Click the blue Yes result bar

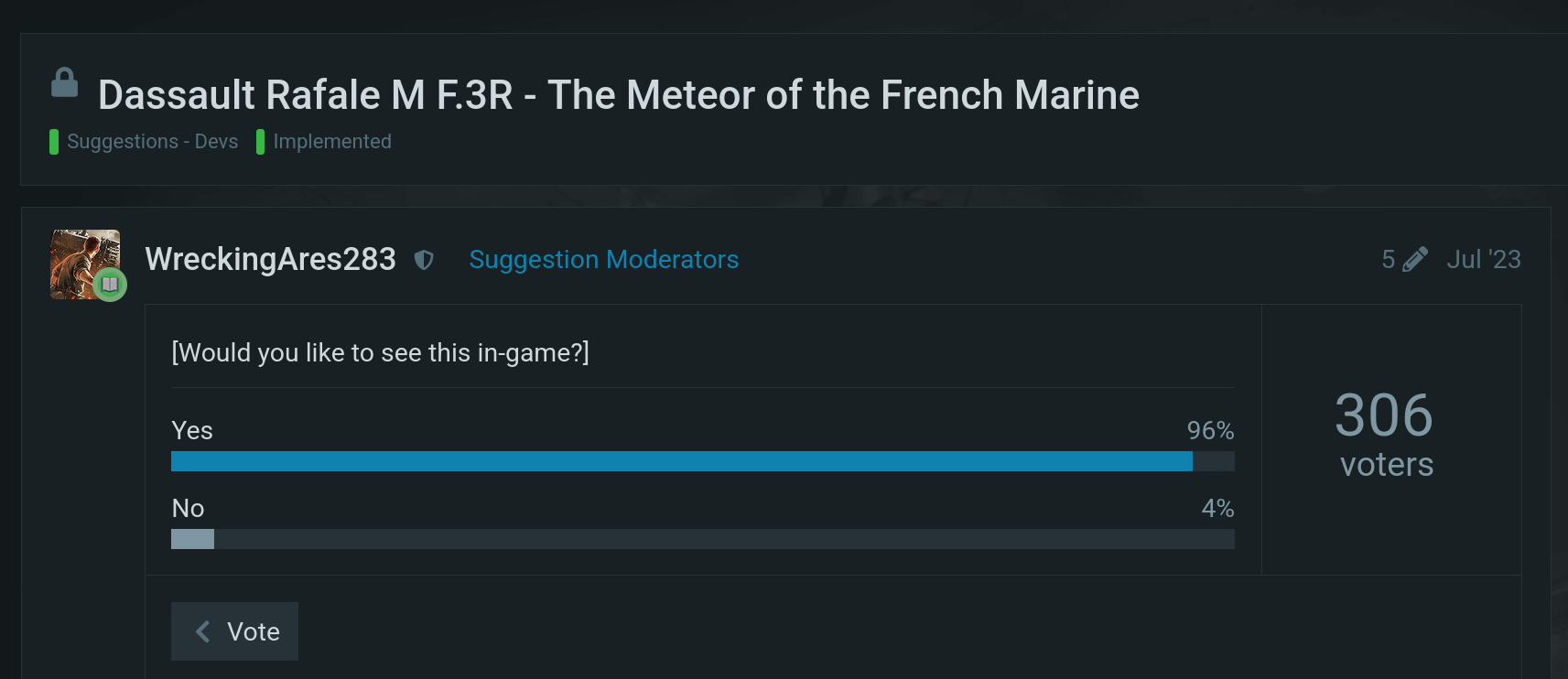click(x=681, y=461)
